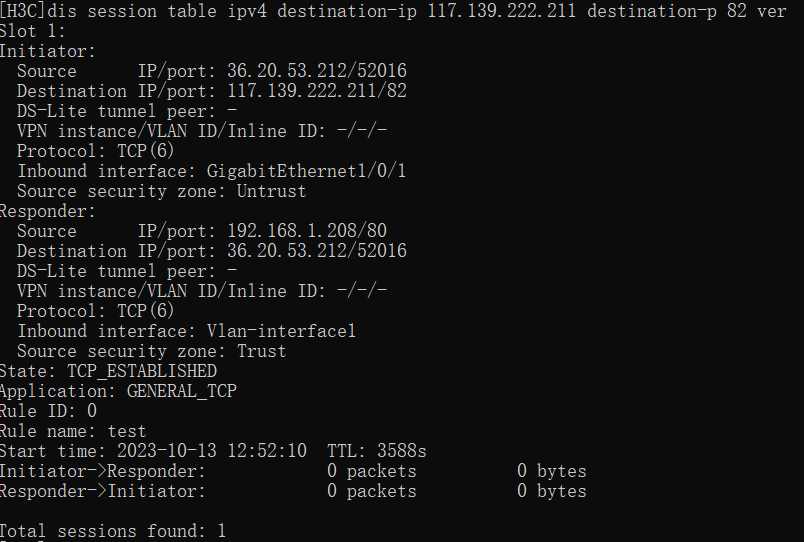This screenshot has width=804, height=542.
Task: Click the Vlan-interface1 inbound interface text
Action: (281, 331)
